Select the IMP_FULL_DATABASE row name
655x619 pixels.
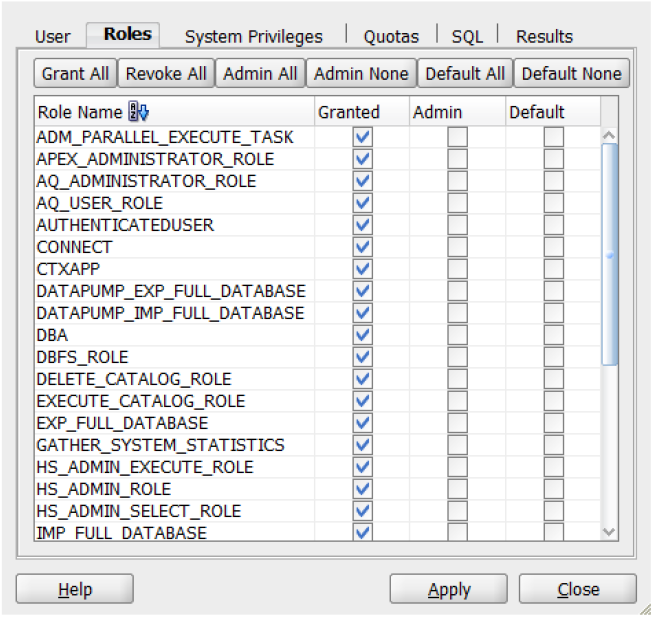[x=122, y=533]
